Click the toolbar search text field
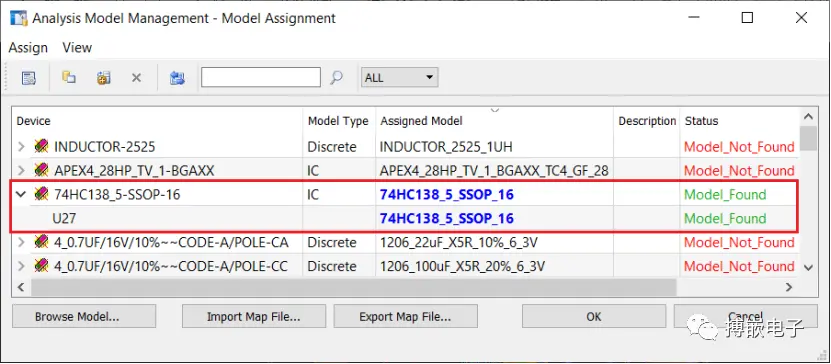This screenshot has height=364, width=831. tap(261, 77)
